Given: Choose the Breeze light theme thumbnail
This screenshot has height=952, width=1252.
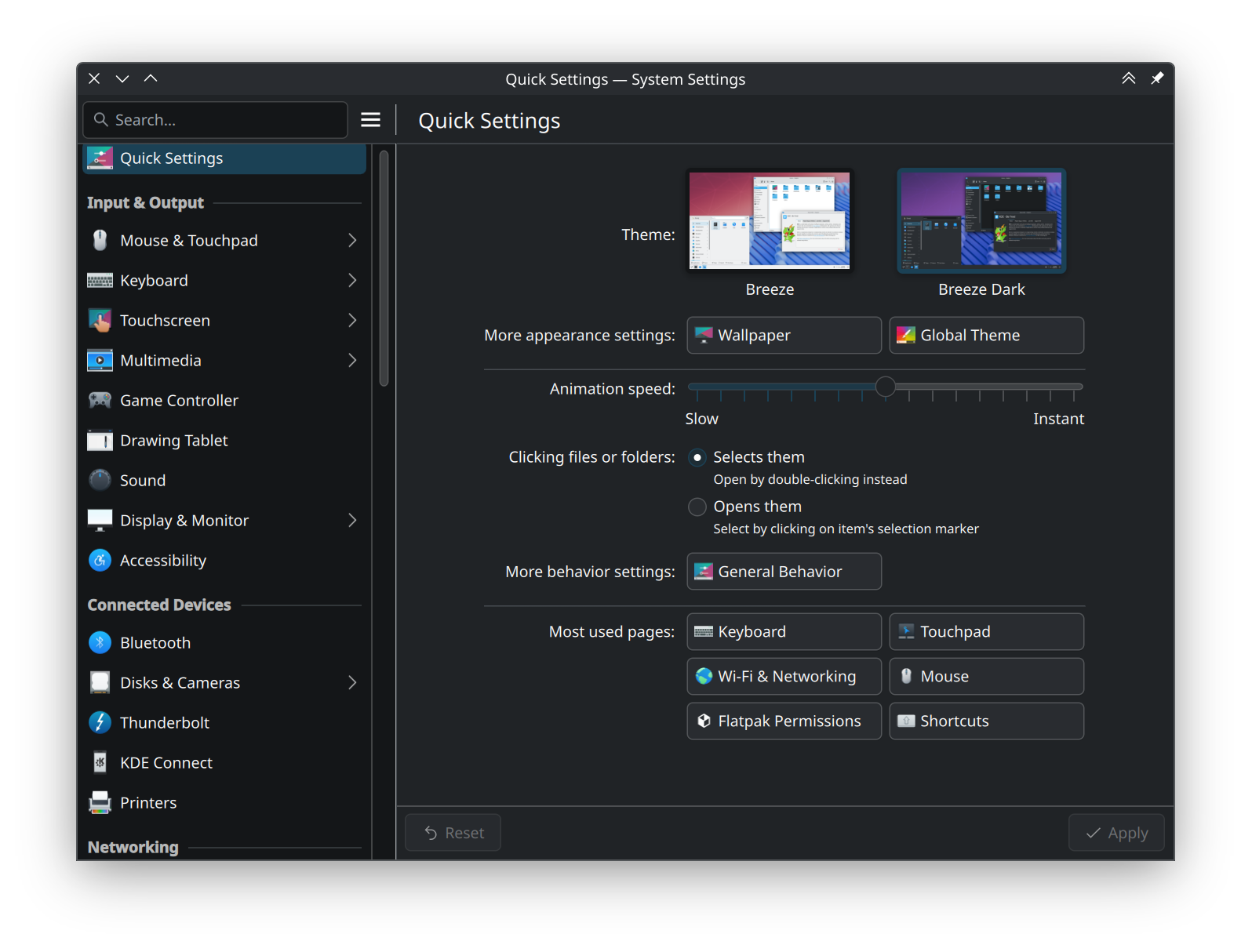Looking at the screenshot, I should [x=770, y=220].
